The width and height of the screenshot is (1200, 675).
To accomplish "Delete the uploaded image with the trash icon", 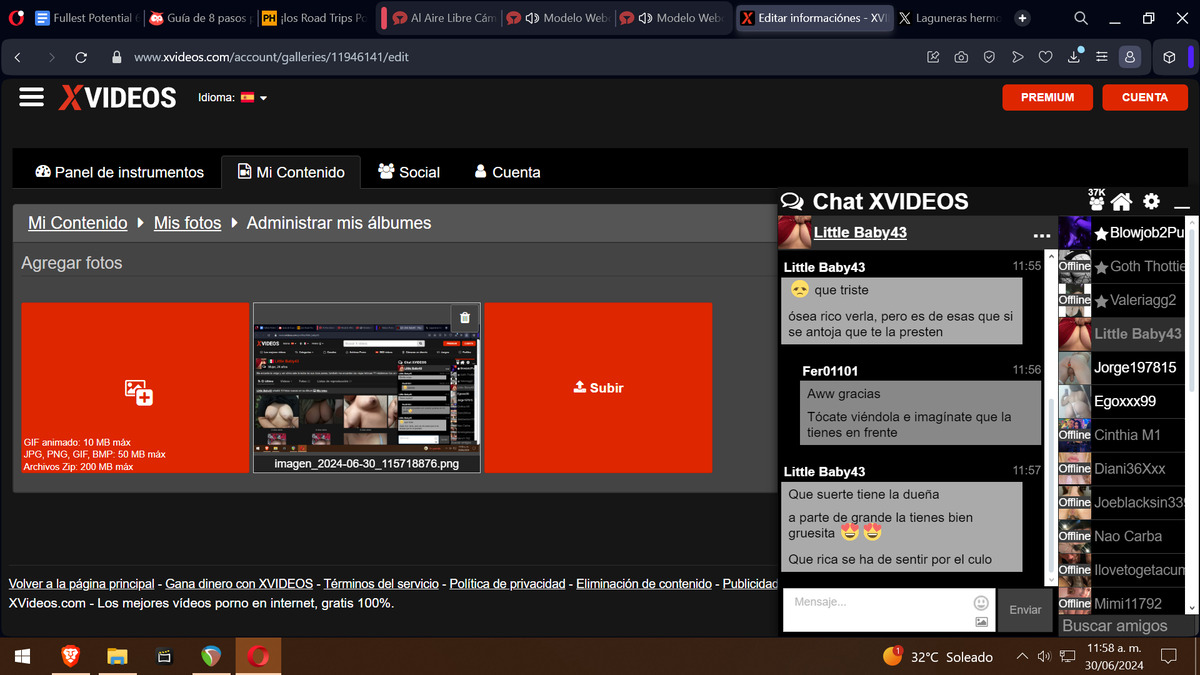I will (464, 318).
